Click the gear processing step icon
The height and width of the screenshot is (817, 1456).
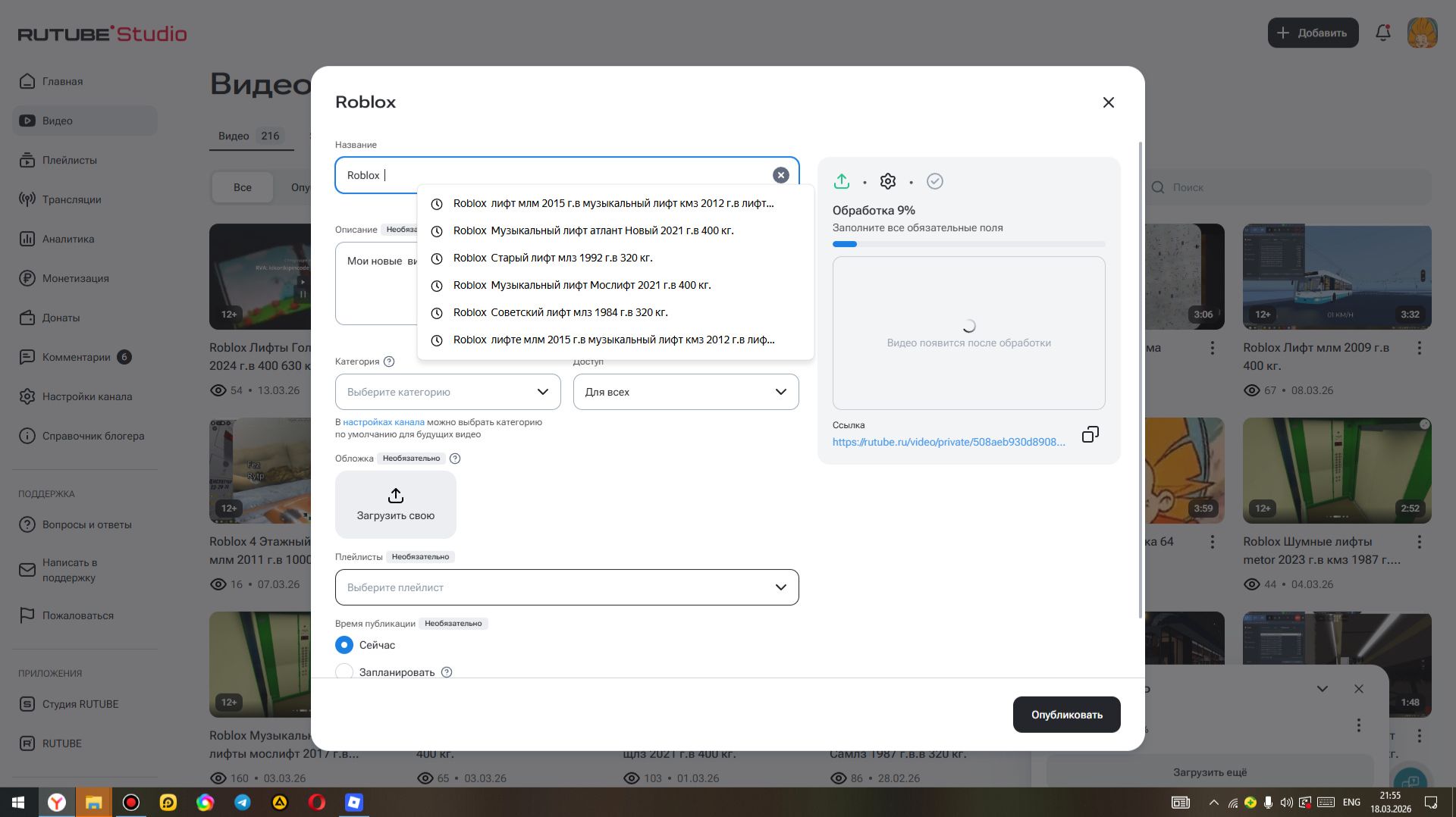[888, 181]
